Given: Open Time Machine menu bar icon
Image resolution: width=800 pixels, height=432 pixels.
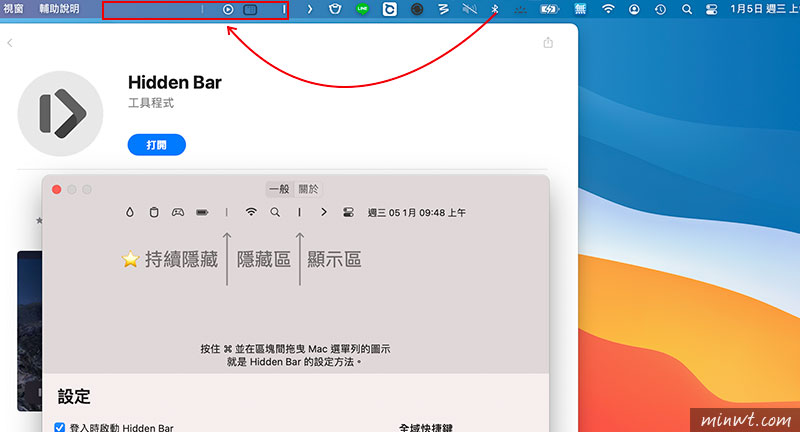Looking at the screenshot, I should 660,9.
